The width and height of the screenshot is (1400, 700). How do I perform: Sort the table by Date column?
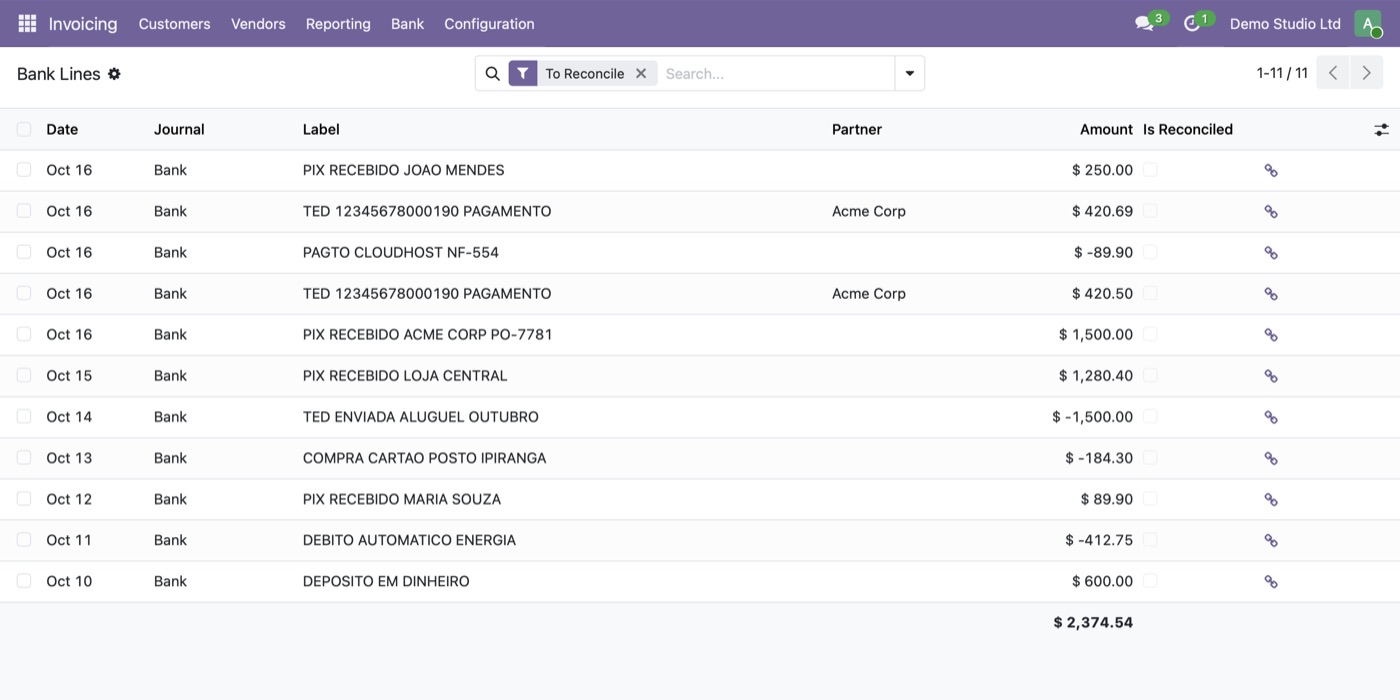[62, 129]
